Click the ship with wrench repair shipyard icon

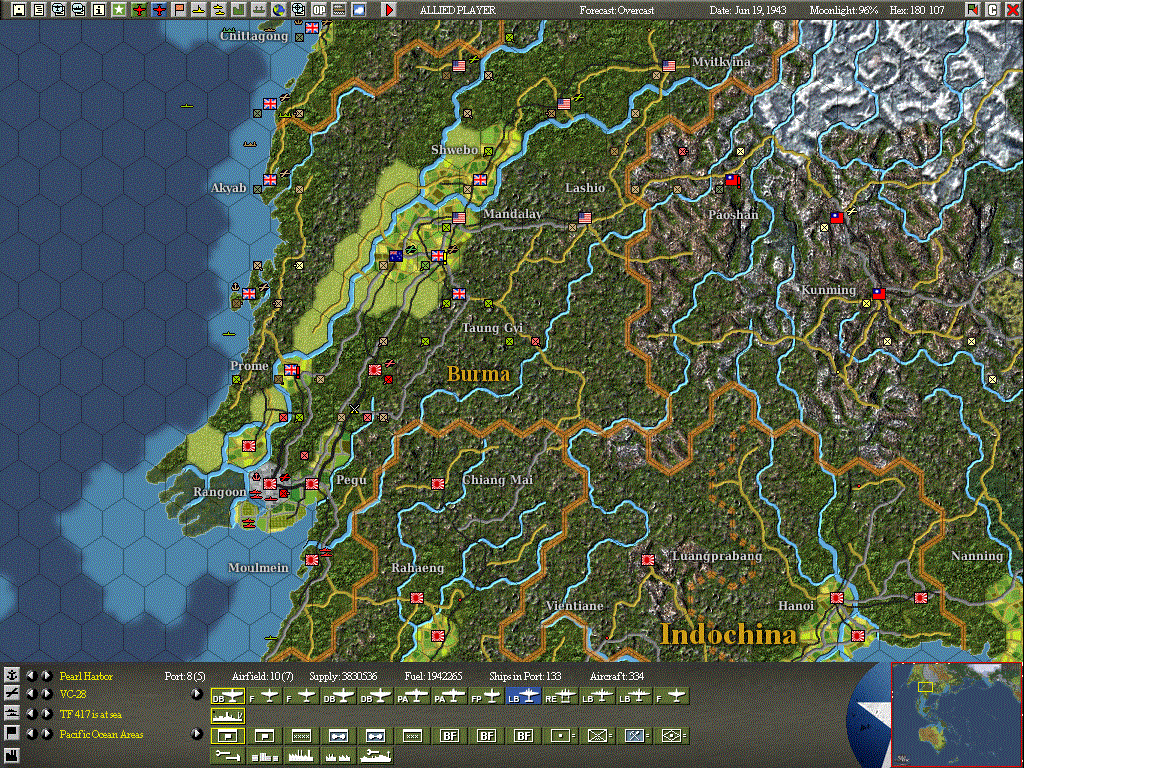tap(375, 756)
